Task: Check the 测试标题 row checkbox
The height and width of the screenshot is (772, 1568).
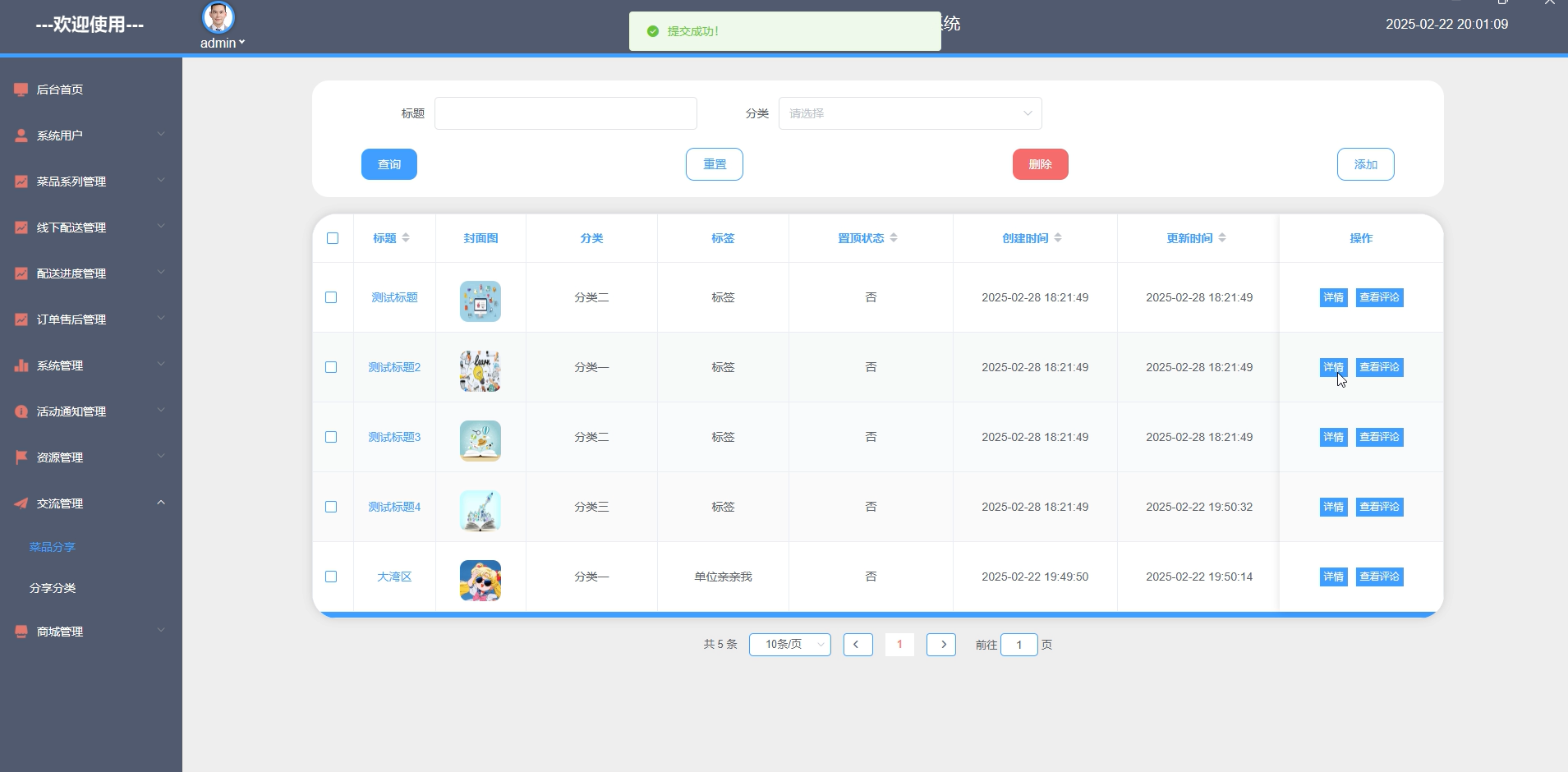Action: pos(331,297)
